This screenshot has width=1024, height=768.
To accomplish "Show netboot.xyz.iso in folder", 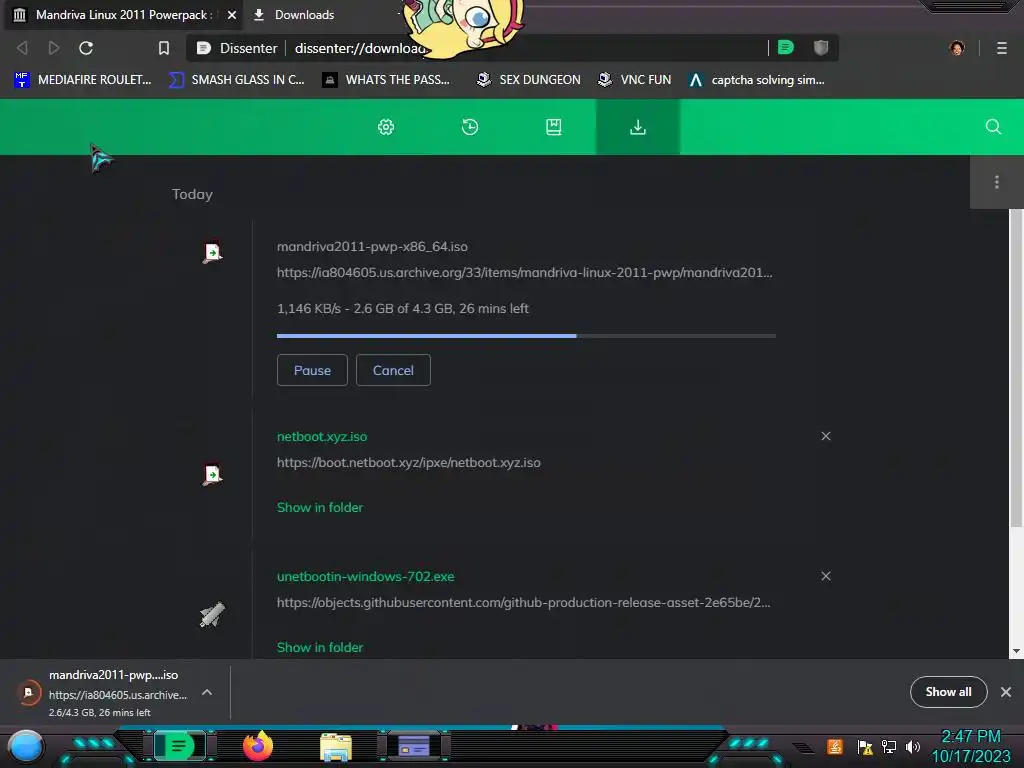I will [x=320, y=507].
